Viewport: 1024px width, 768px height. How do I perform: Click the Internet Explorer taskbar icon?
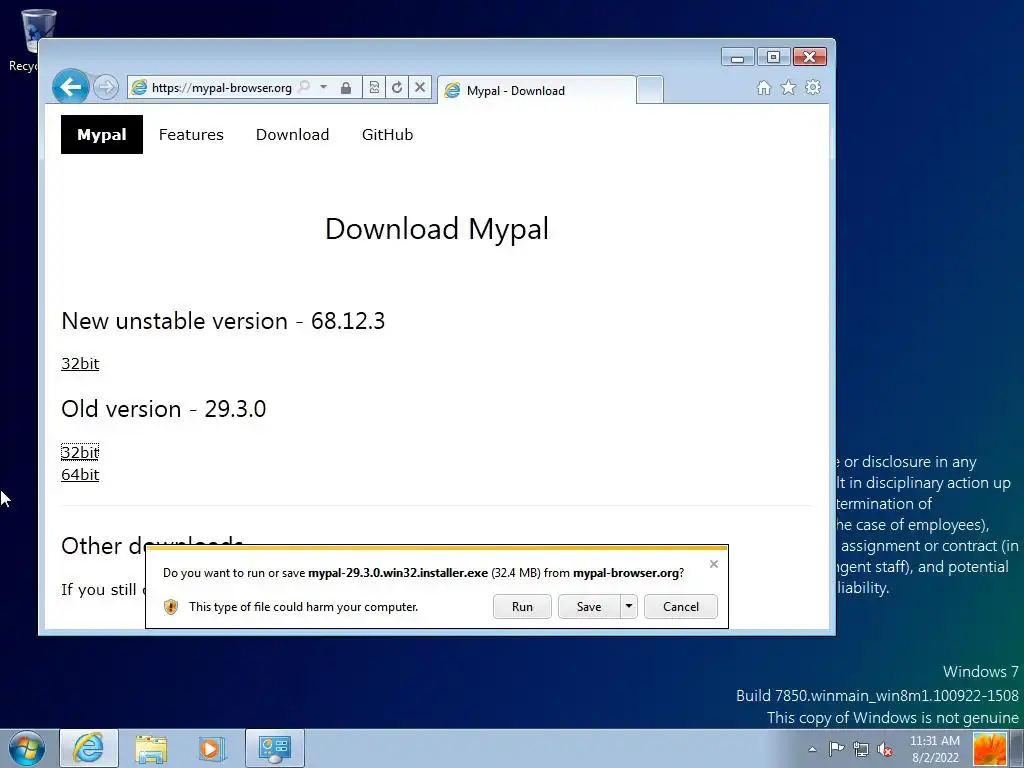click(88, 748)
